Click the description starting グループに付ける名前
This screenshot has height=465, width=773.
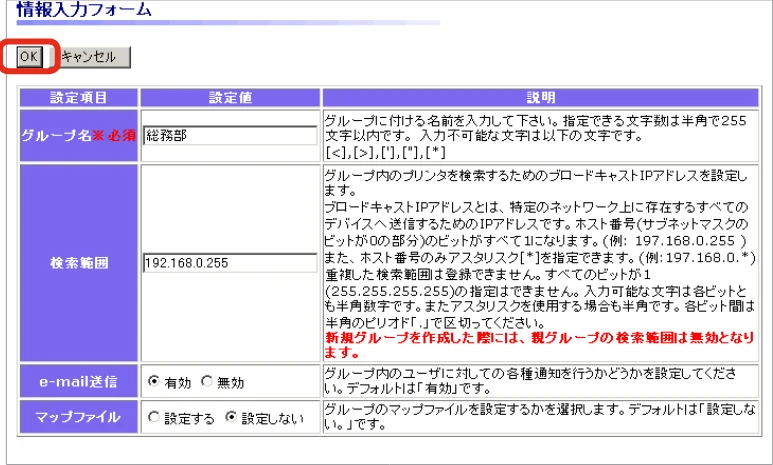click(536, 136)
